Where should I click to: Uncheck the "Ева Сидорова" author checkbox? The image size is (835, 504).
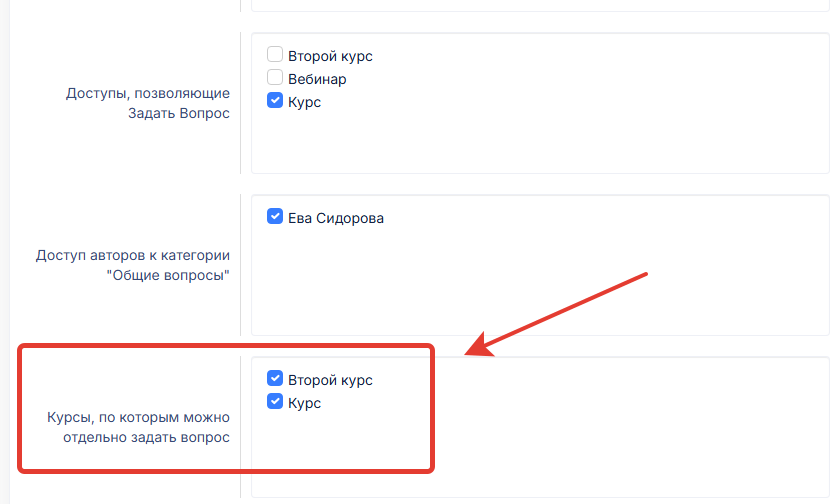(275, 217)
